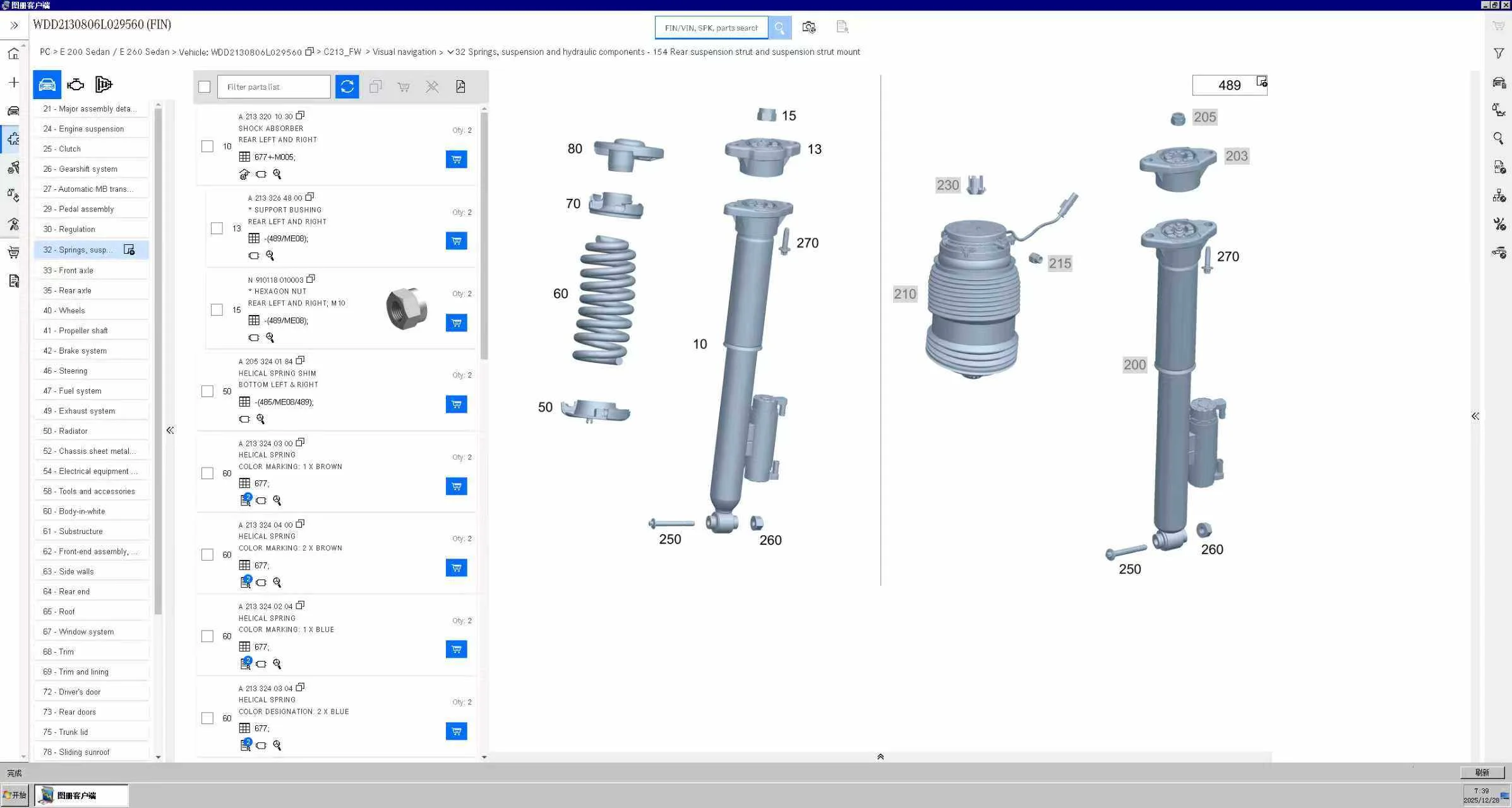Screen dimensions: 1512x808
Task: Tick checkbox for support bushing item 13
Action: (x=217, y=228)
